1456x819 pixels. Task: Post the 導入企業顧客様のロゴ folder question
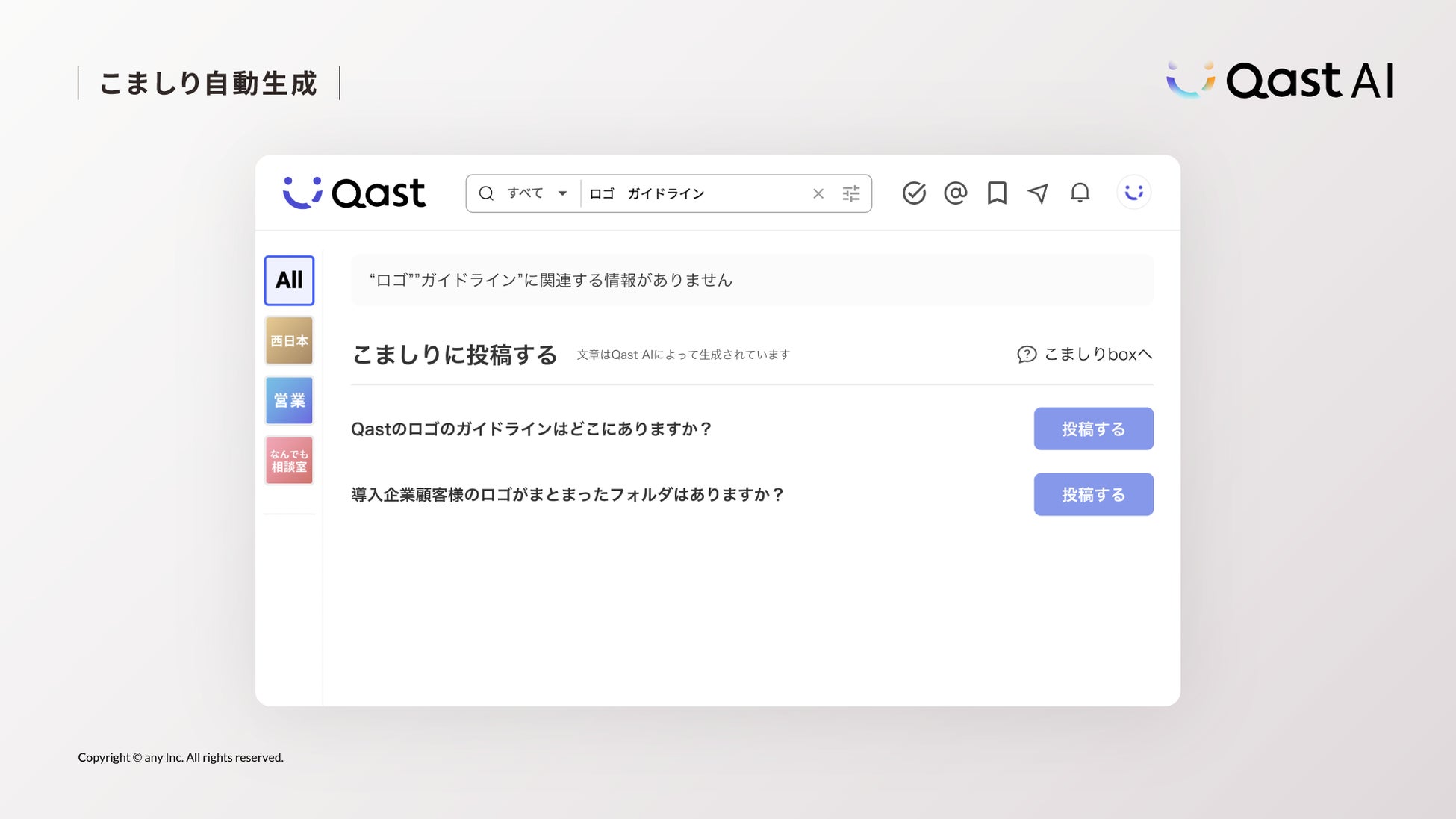[x=1093, y=494]
